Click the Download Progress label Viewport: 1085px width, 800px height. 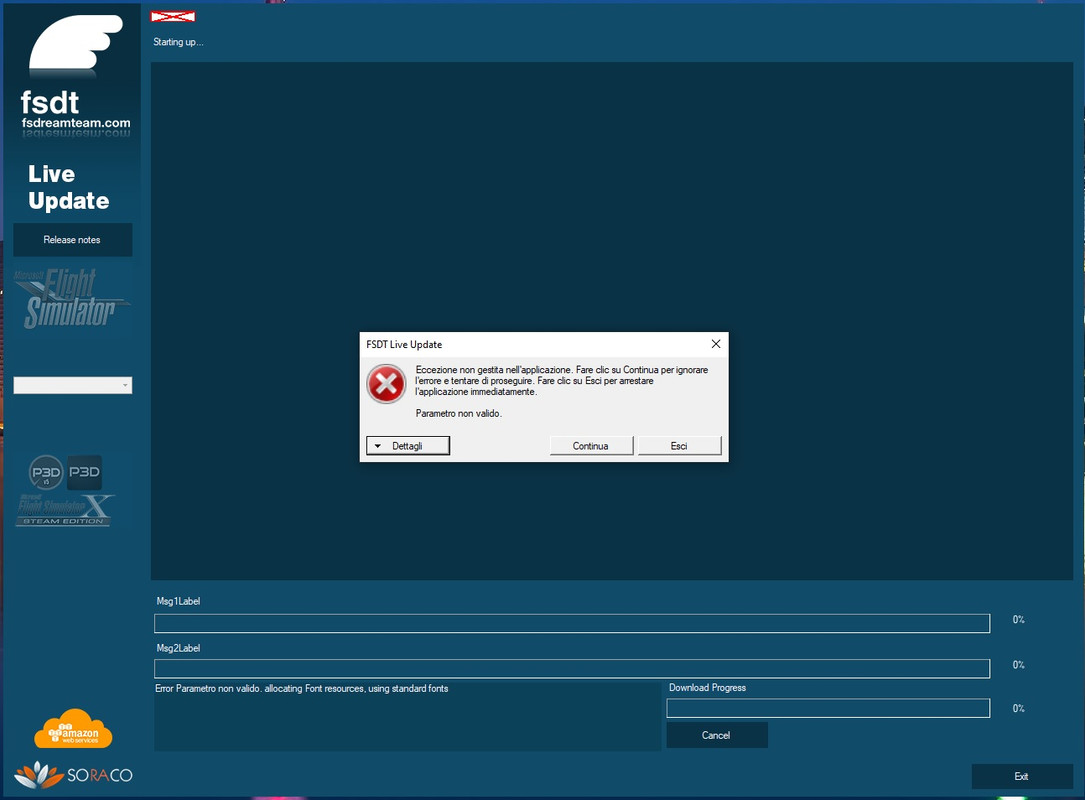point(707,687)
